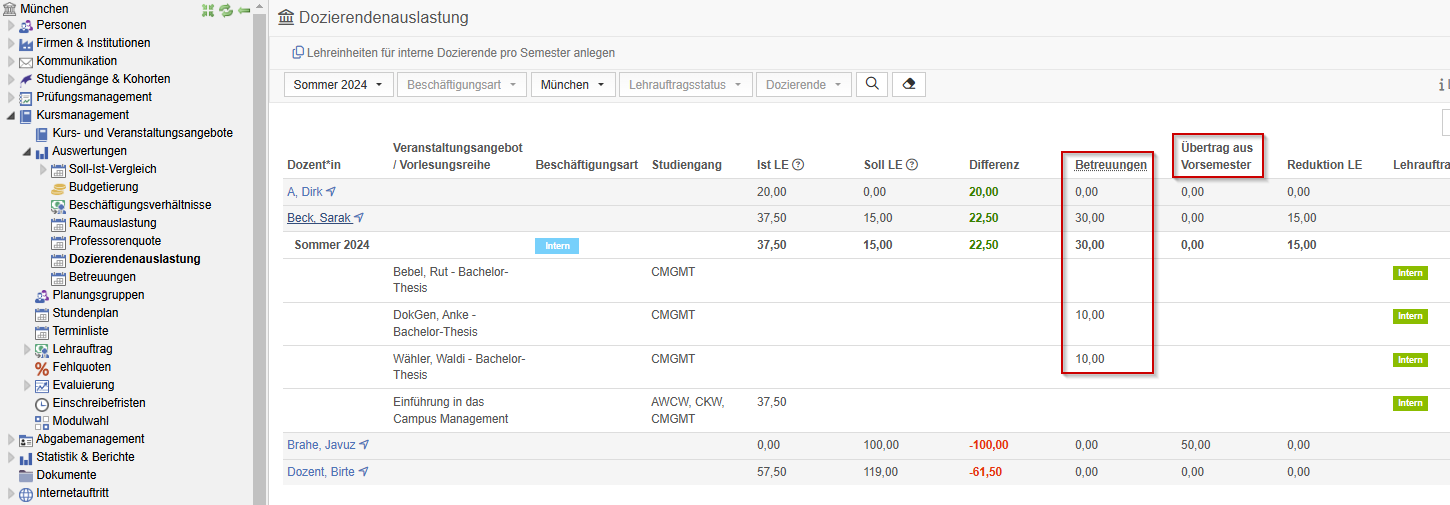Click the eraser icon to clear filters

(x=908, y=85)
